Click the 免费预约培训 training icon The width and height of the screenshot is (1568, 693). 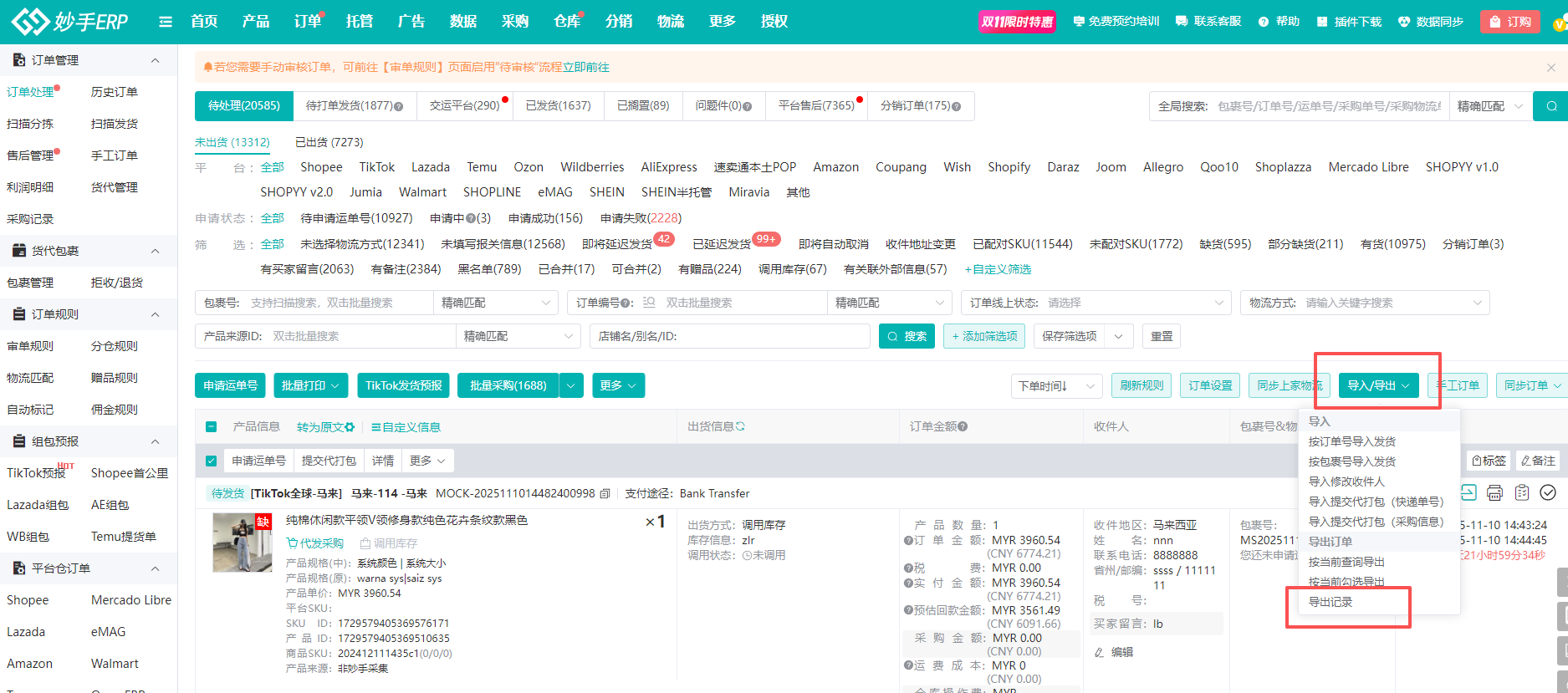(x=1079, y=22)
